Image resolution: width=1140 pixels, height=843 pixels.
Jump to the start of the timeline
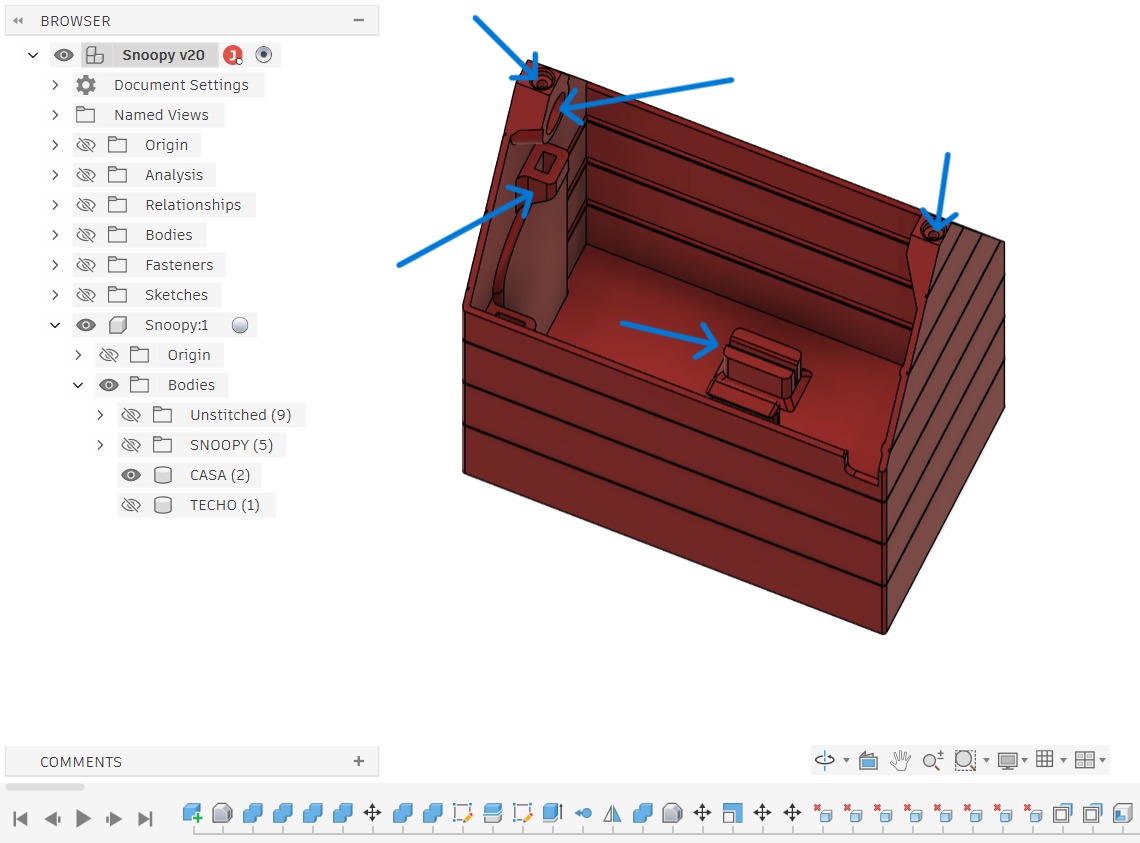pyautogui.click(x=20, y=819)
